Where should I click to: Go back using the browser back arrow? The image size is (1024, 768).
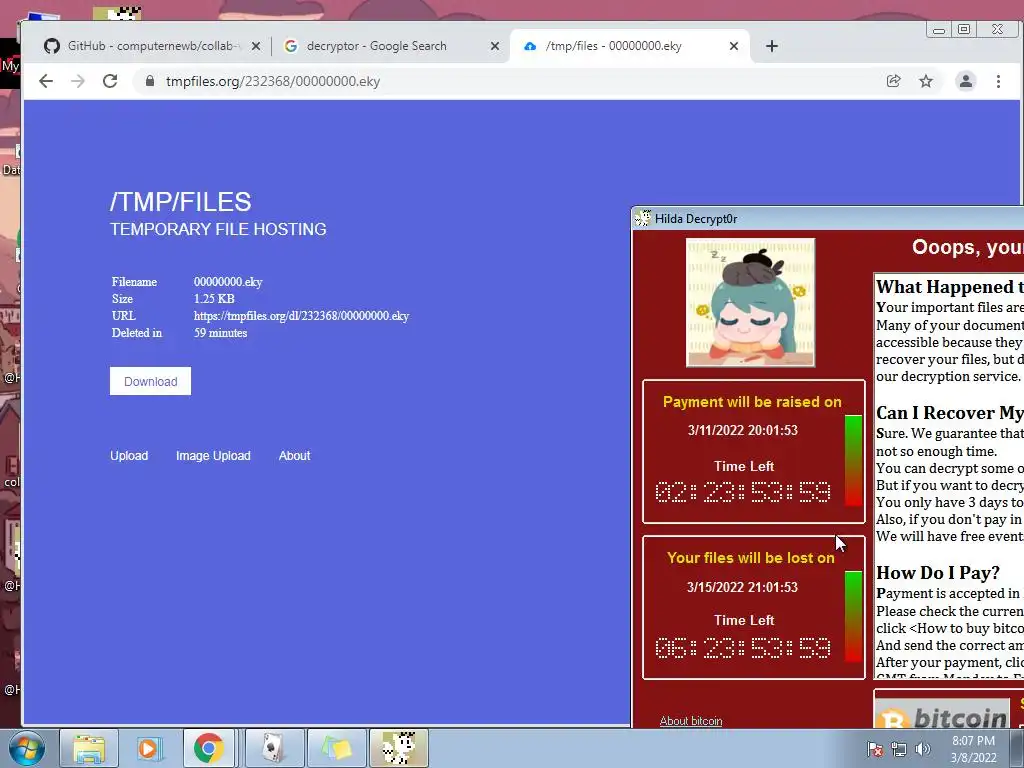[x=46, y=81]
